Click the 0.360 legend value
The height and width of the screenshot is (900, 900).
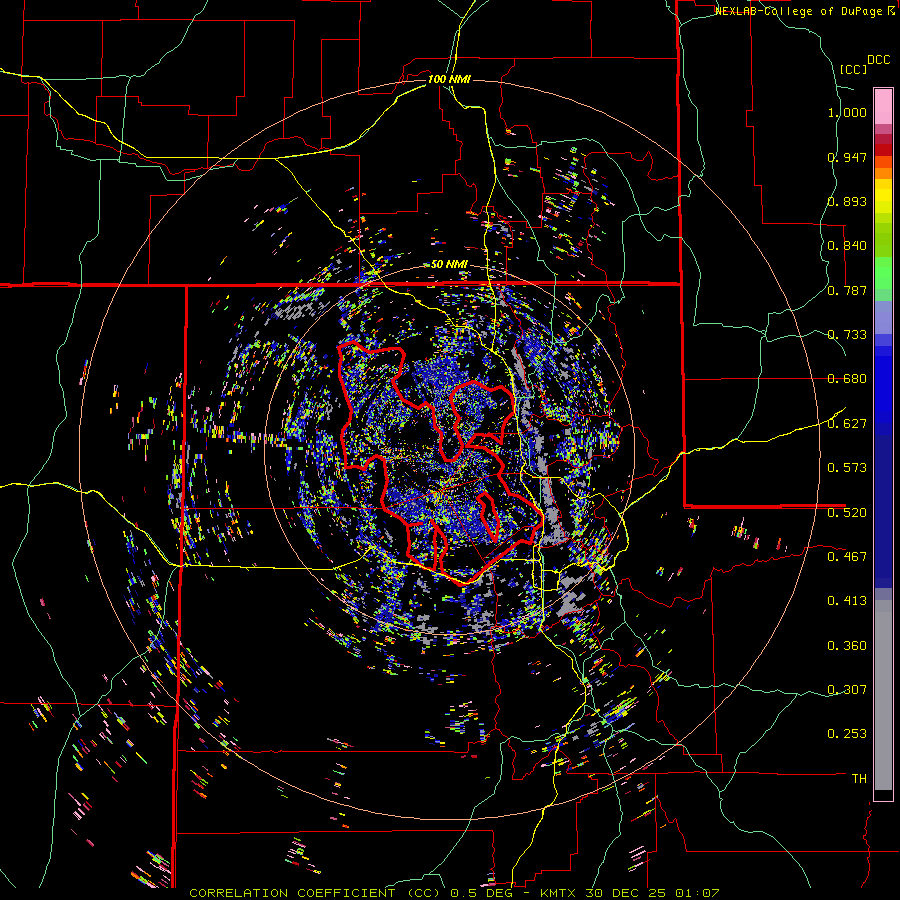coord(847,646)
